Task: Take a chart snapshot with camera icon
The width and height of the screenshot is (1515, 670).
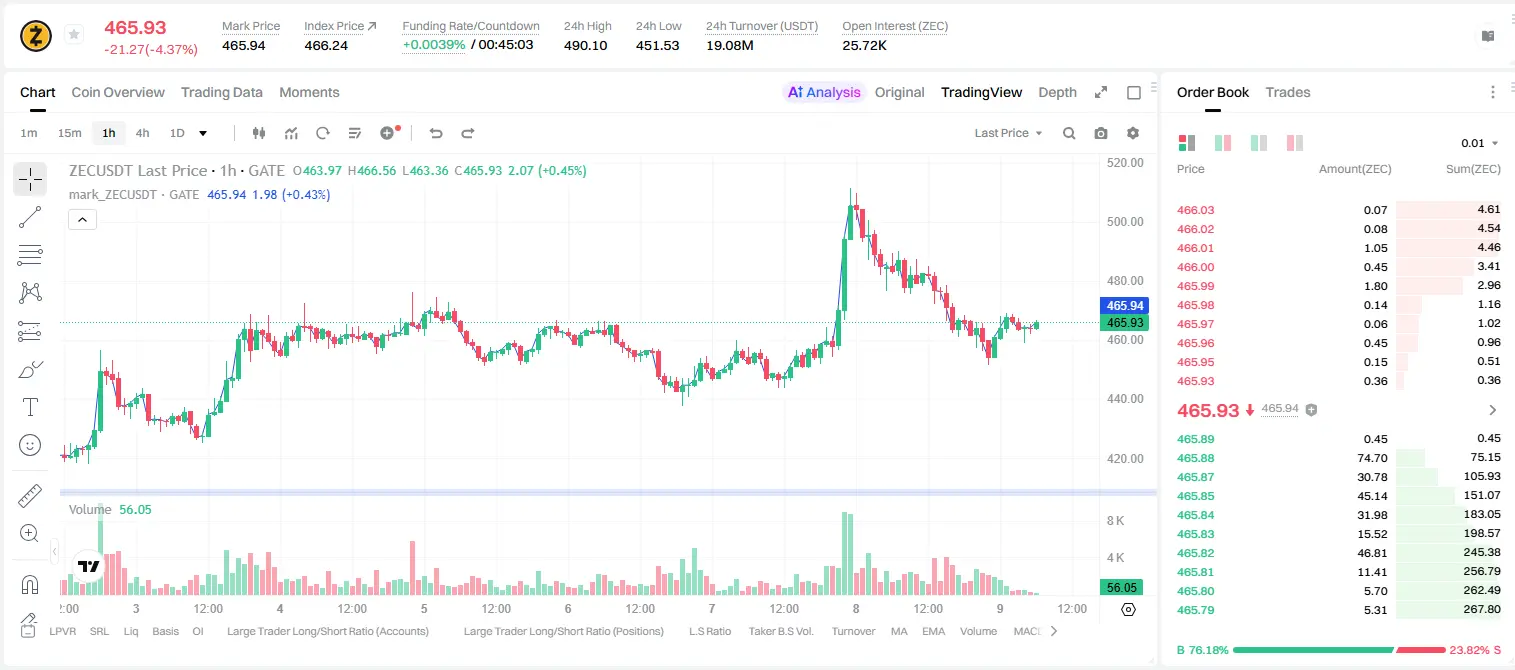Action: coord(1101,133)
